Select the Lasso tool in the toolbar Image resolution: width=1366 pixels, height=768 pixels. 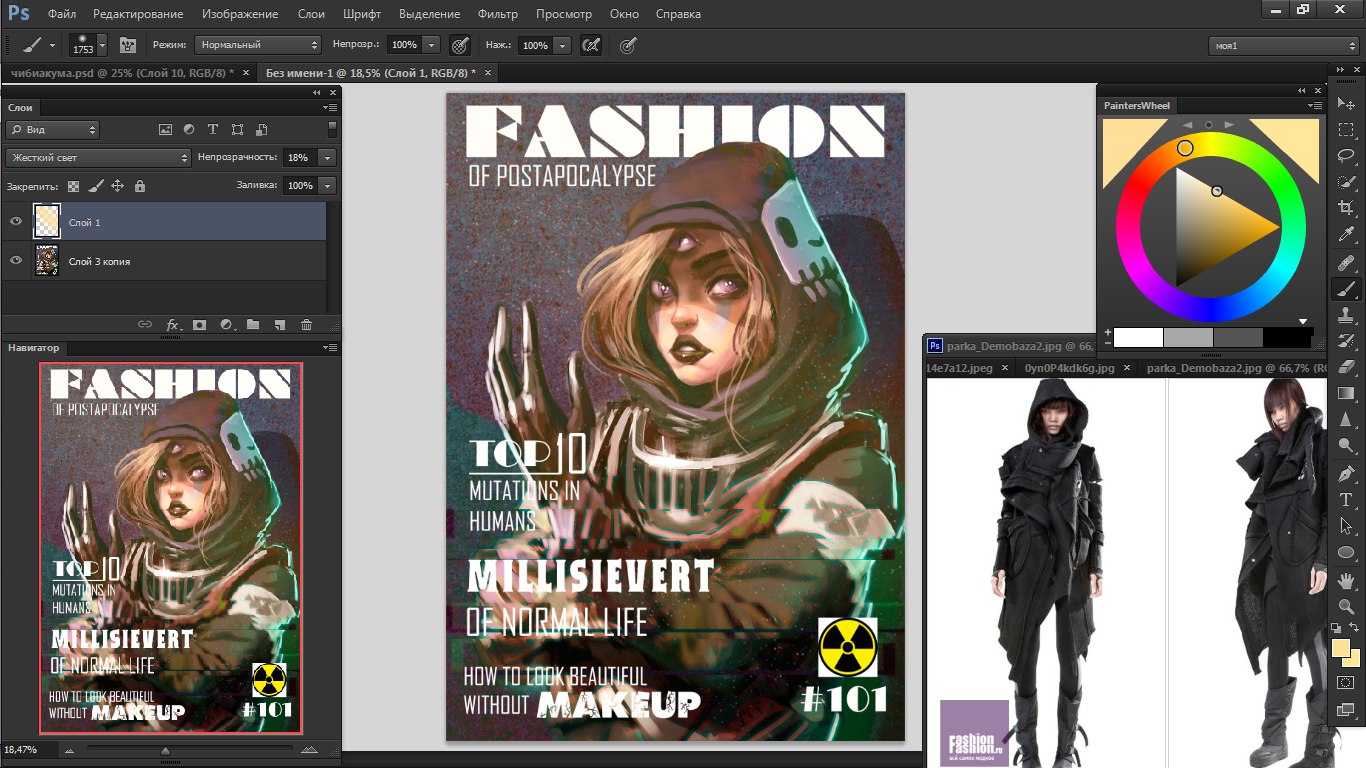1346,156
